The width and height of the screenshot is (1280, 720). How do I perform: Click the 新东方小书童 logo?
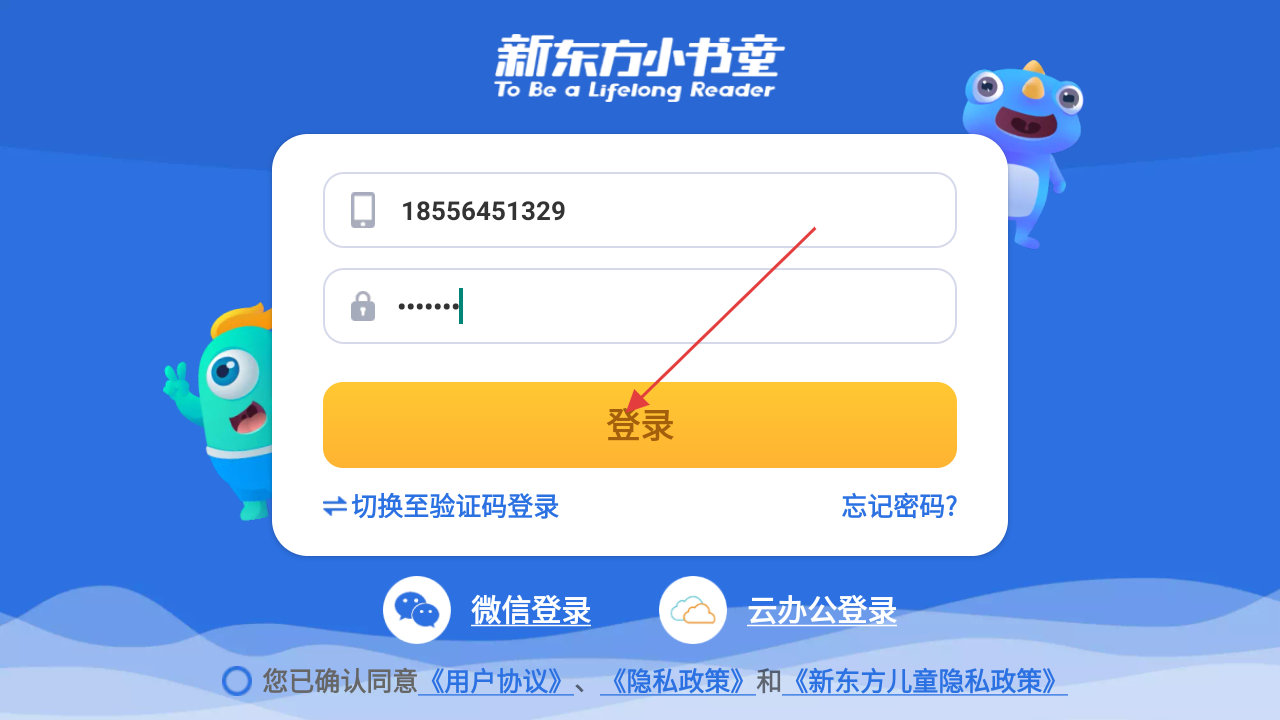[x=637, y=58]
